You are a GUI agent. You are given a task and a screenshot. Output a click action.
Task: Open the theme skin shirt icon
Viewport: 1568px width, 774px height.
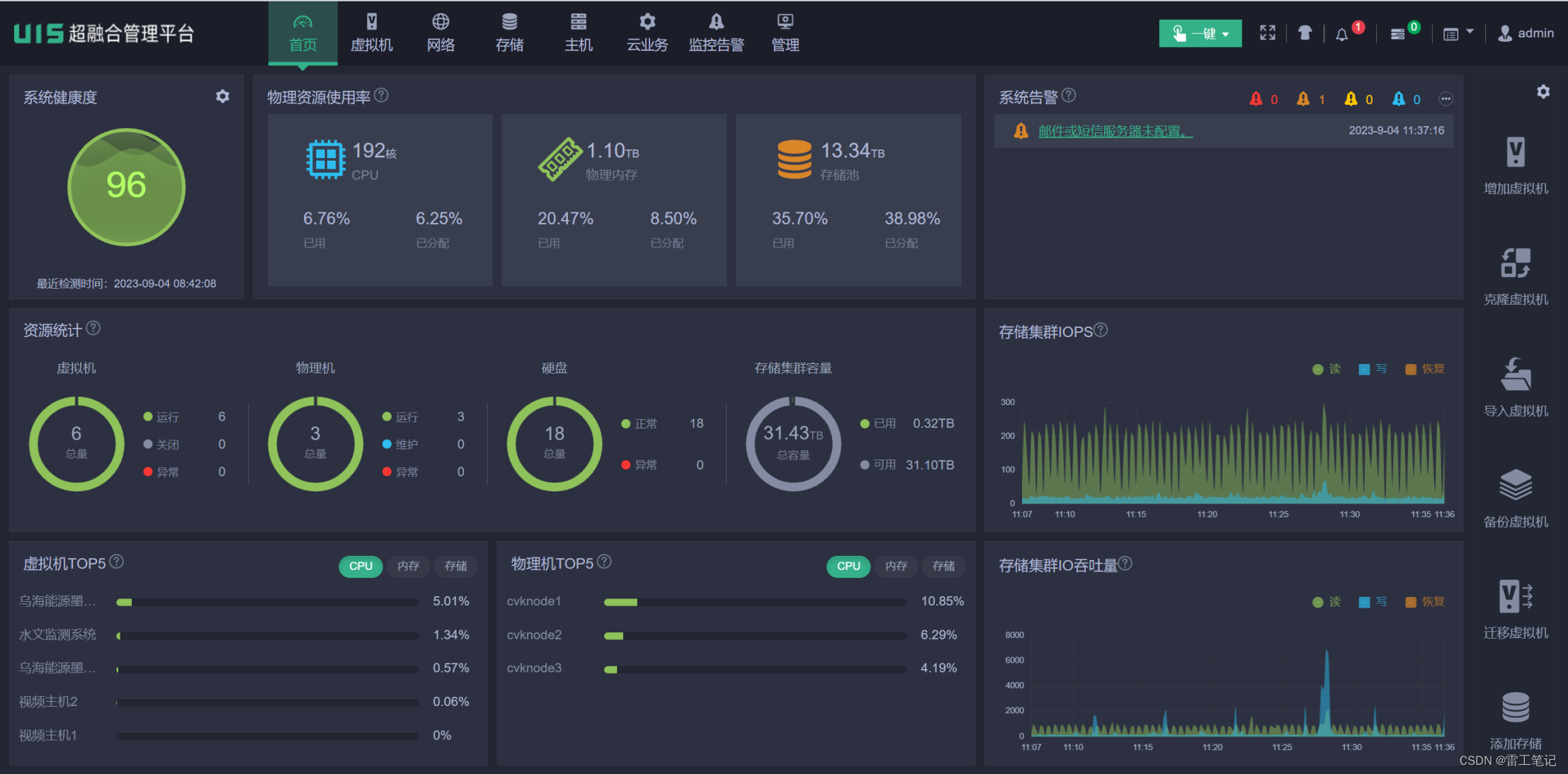(x=1305, y=33)
